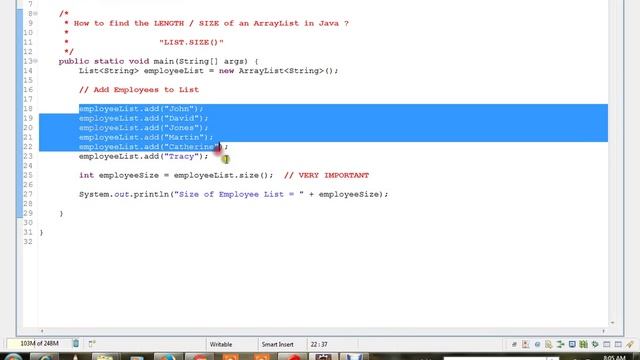Click the "// VERY IMPORTANT" comment
The height and width of the screenshot is (360, 640).
pos(327,176)
